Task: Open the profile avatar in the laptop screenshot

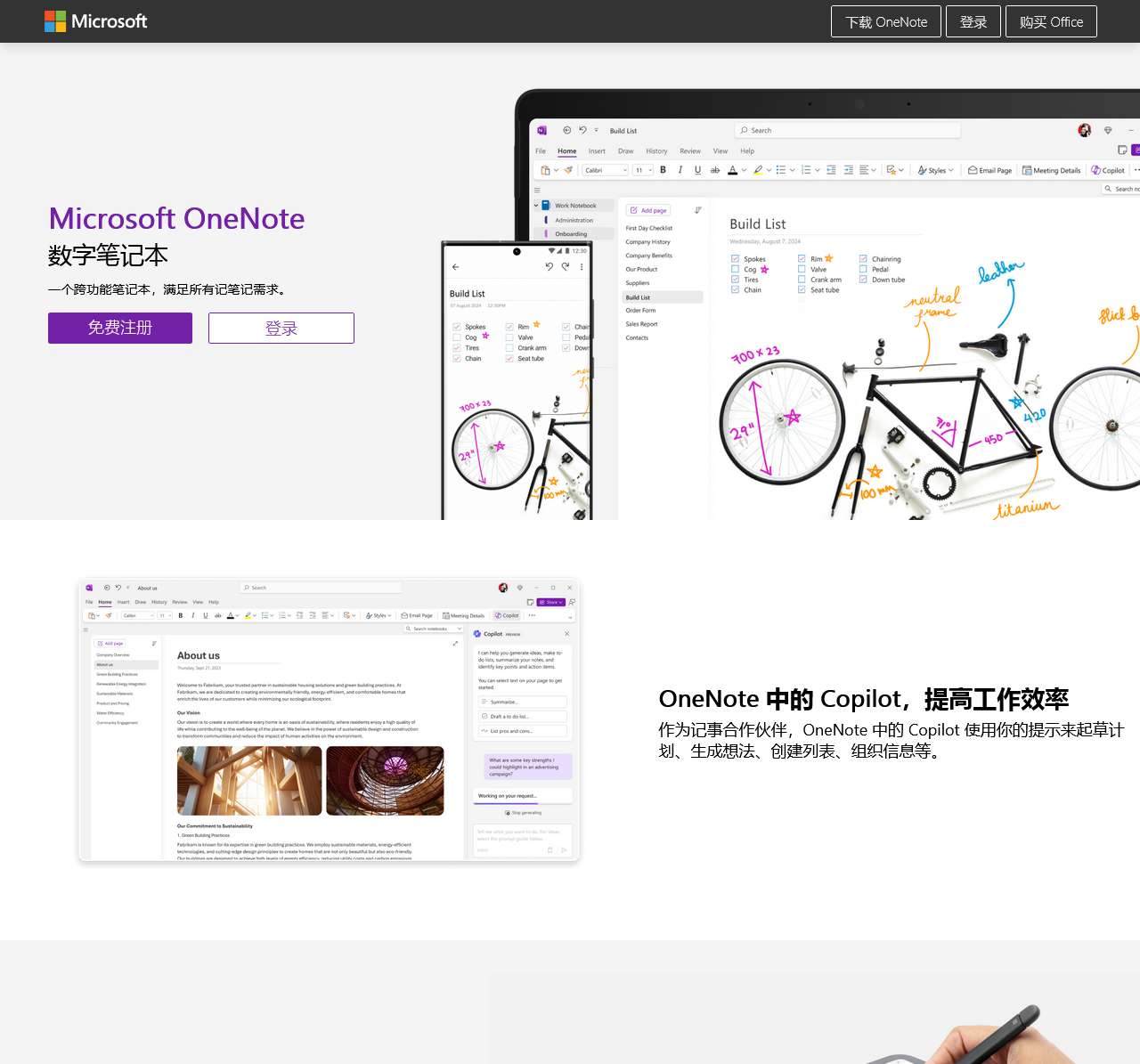Action: pos(1085,130)
